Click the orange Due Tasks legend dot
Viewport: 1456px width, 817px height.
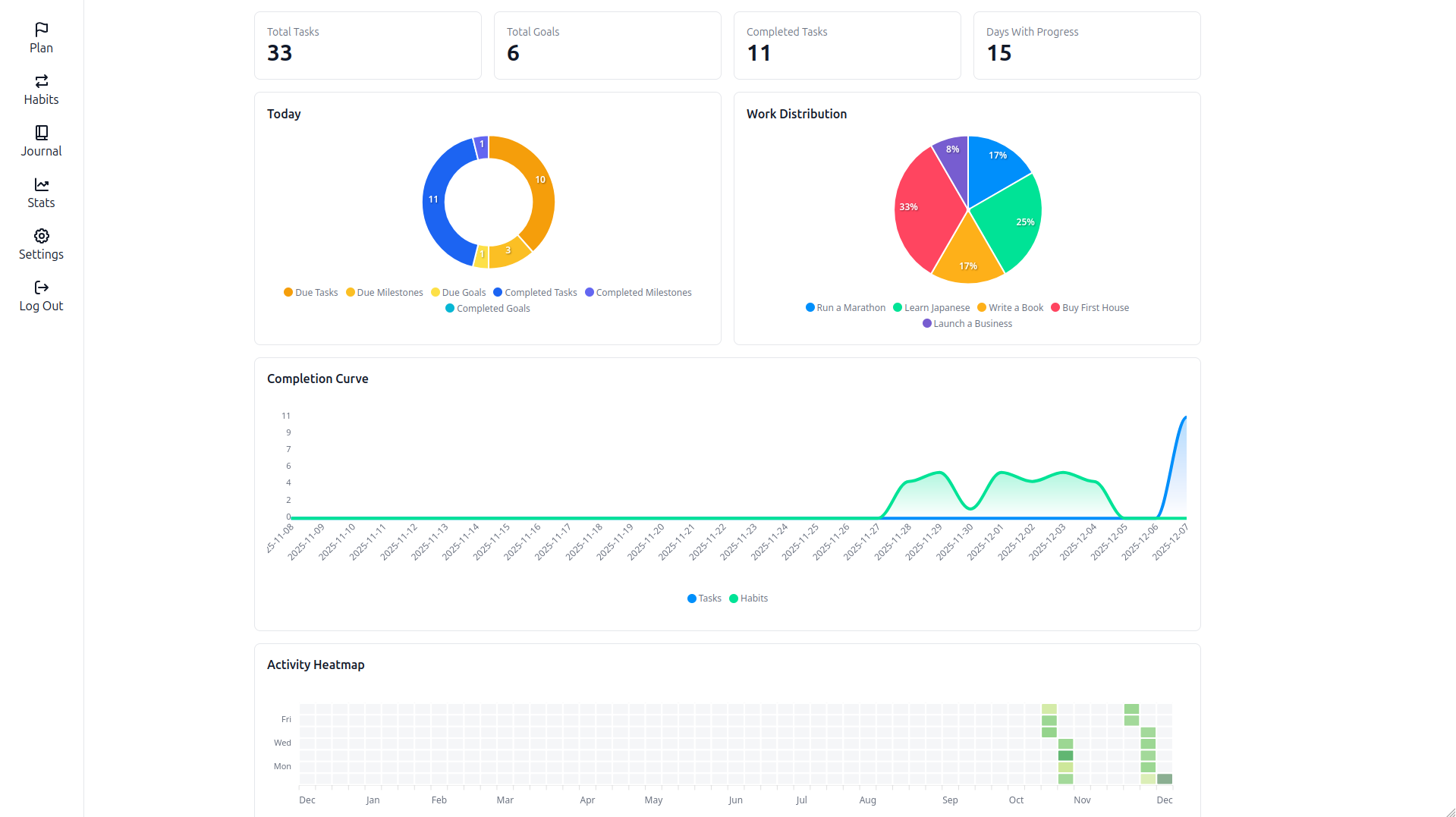coord(288,292)
